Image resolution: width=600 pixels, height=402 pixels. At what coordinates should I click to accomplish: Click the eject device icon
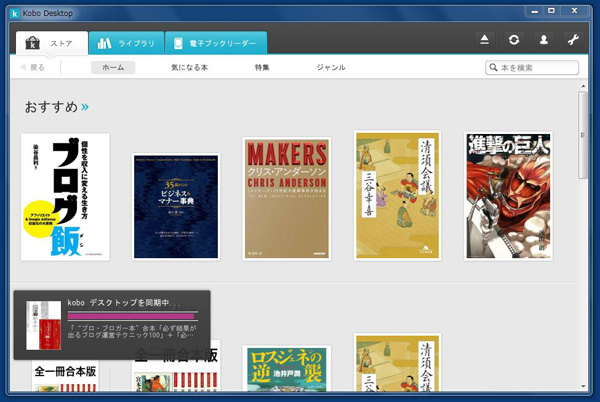point(484,40)
